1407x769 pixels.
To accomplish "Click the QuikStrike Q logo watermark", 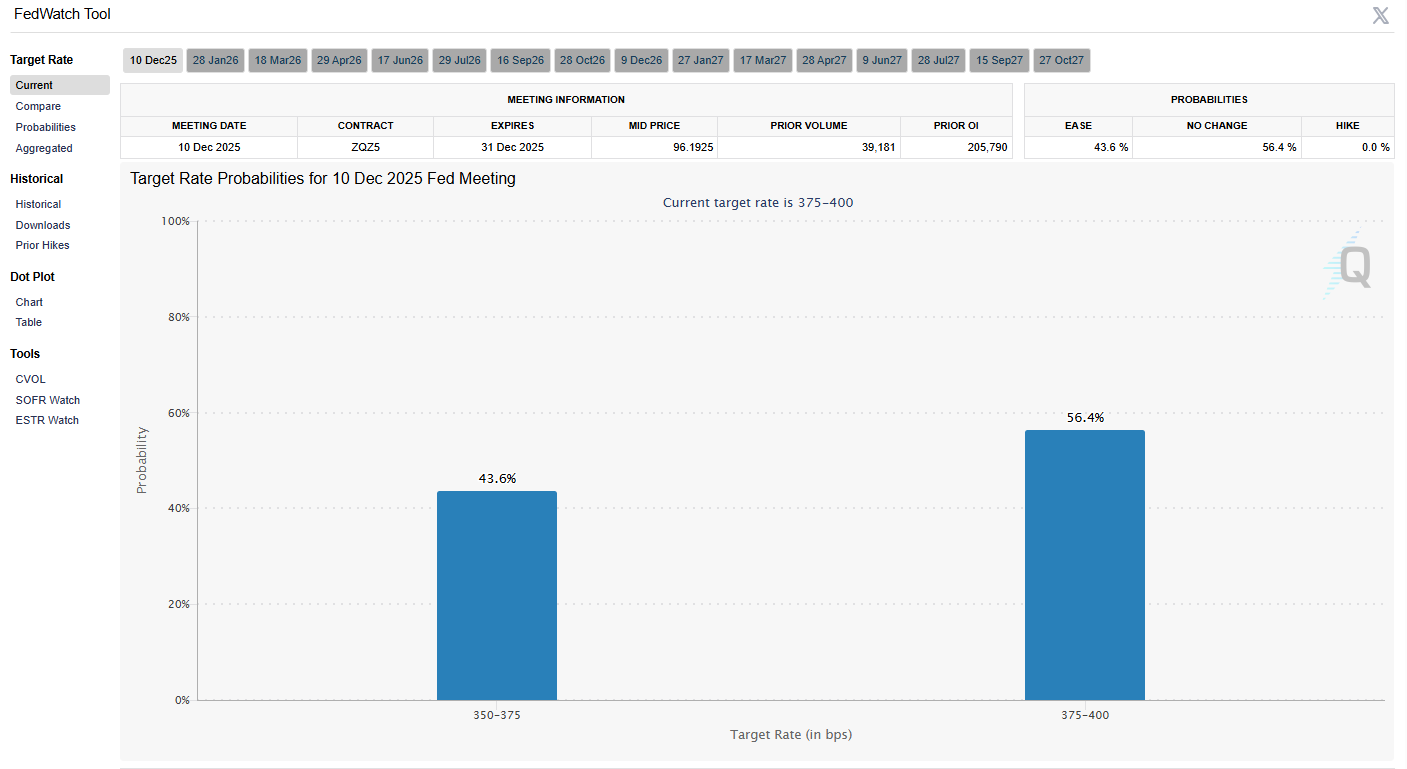I will [1352, 266].
